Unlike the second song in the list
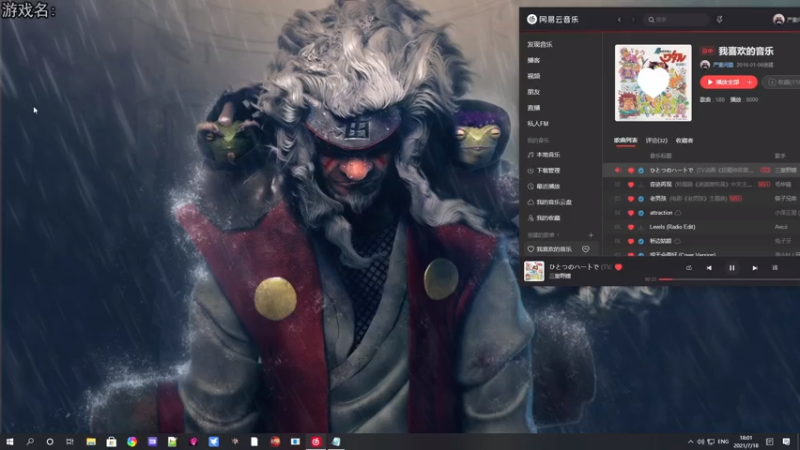Viewport: 800px width, 450px height. (631, 185)
